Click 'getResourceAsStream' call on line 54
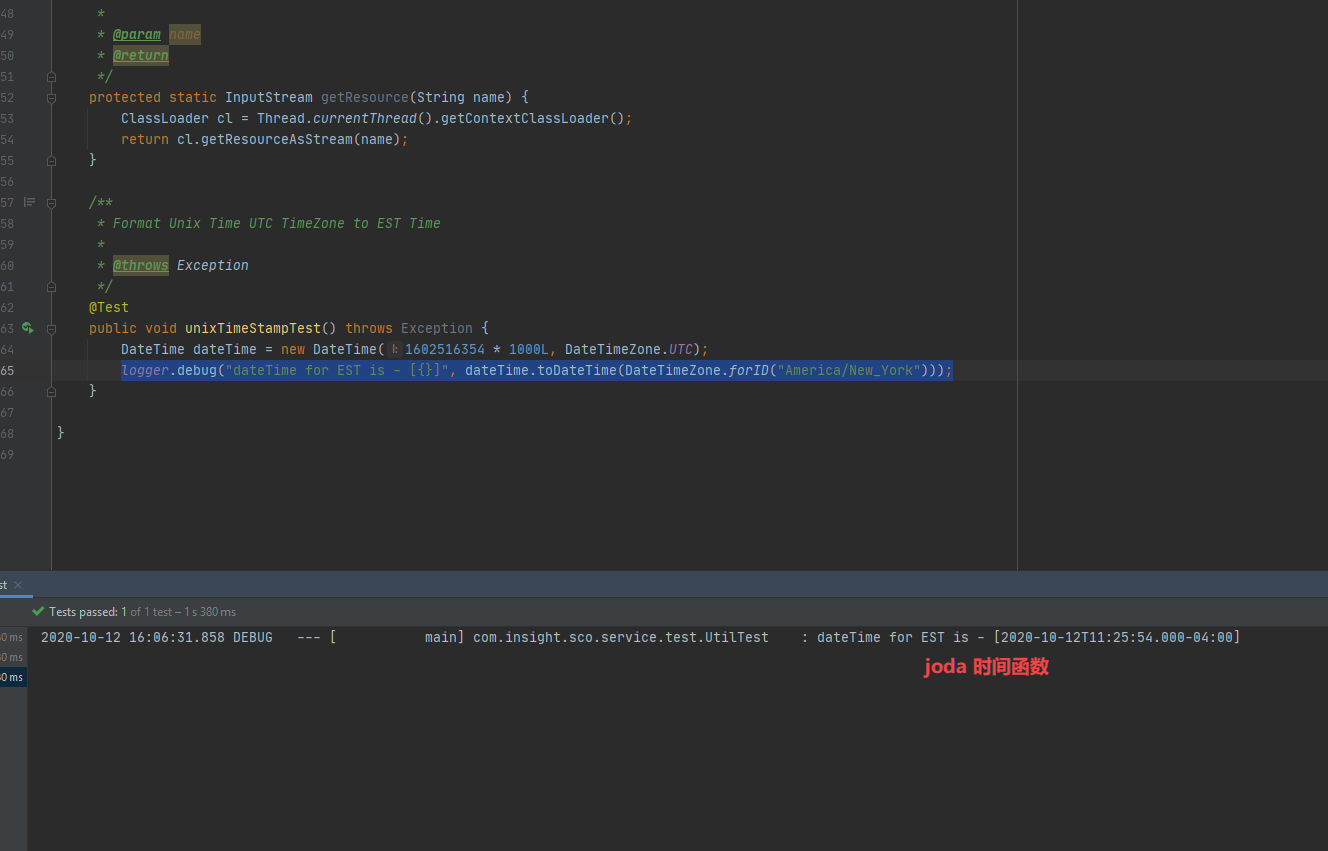This screenshot has height=851, width=1328. click(x=277, y=139)
